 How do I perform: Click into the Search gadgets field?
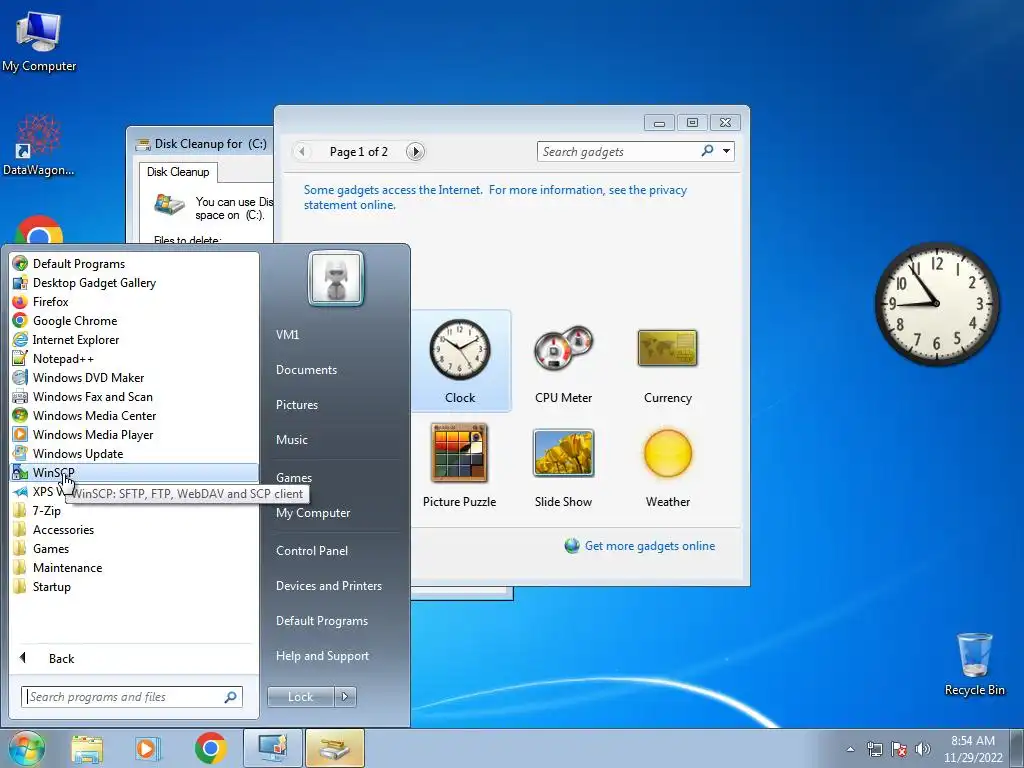(x=618, y=152)
